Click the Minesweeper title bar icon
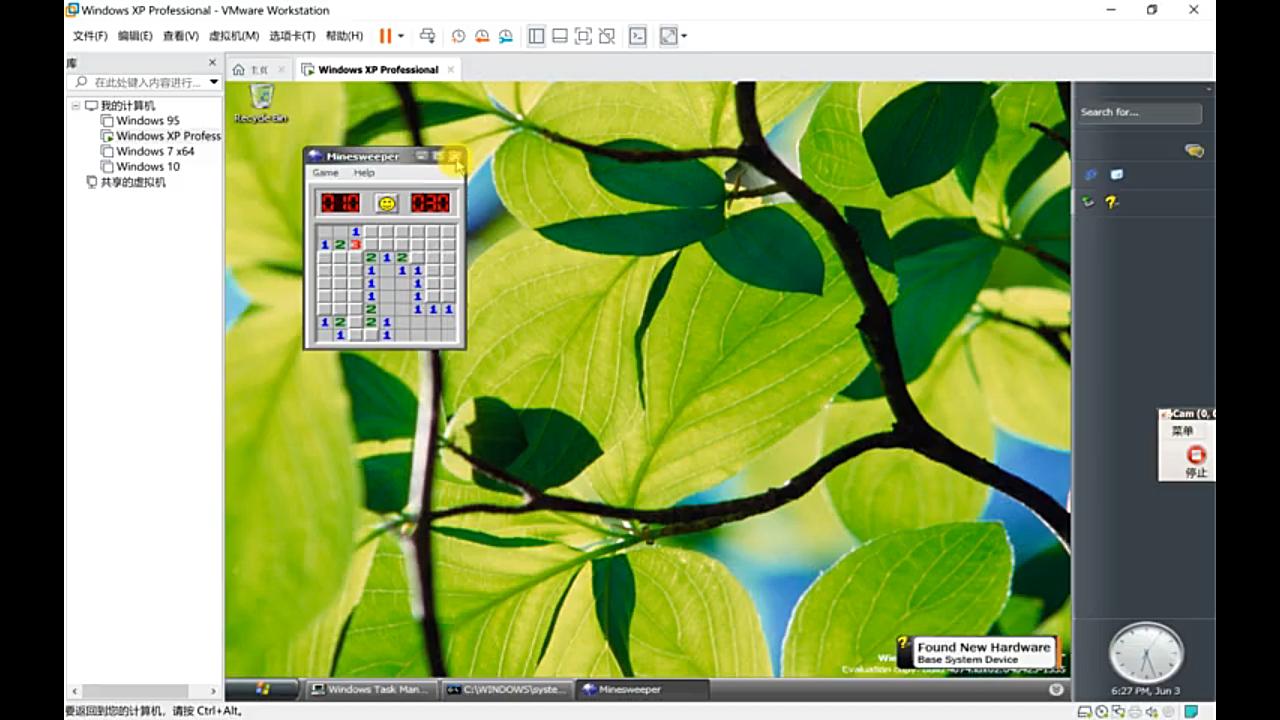Viewport: 1280px width, 720px height. coord(315,156)
